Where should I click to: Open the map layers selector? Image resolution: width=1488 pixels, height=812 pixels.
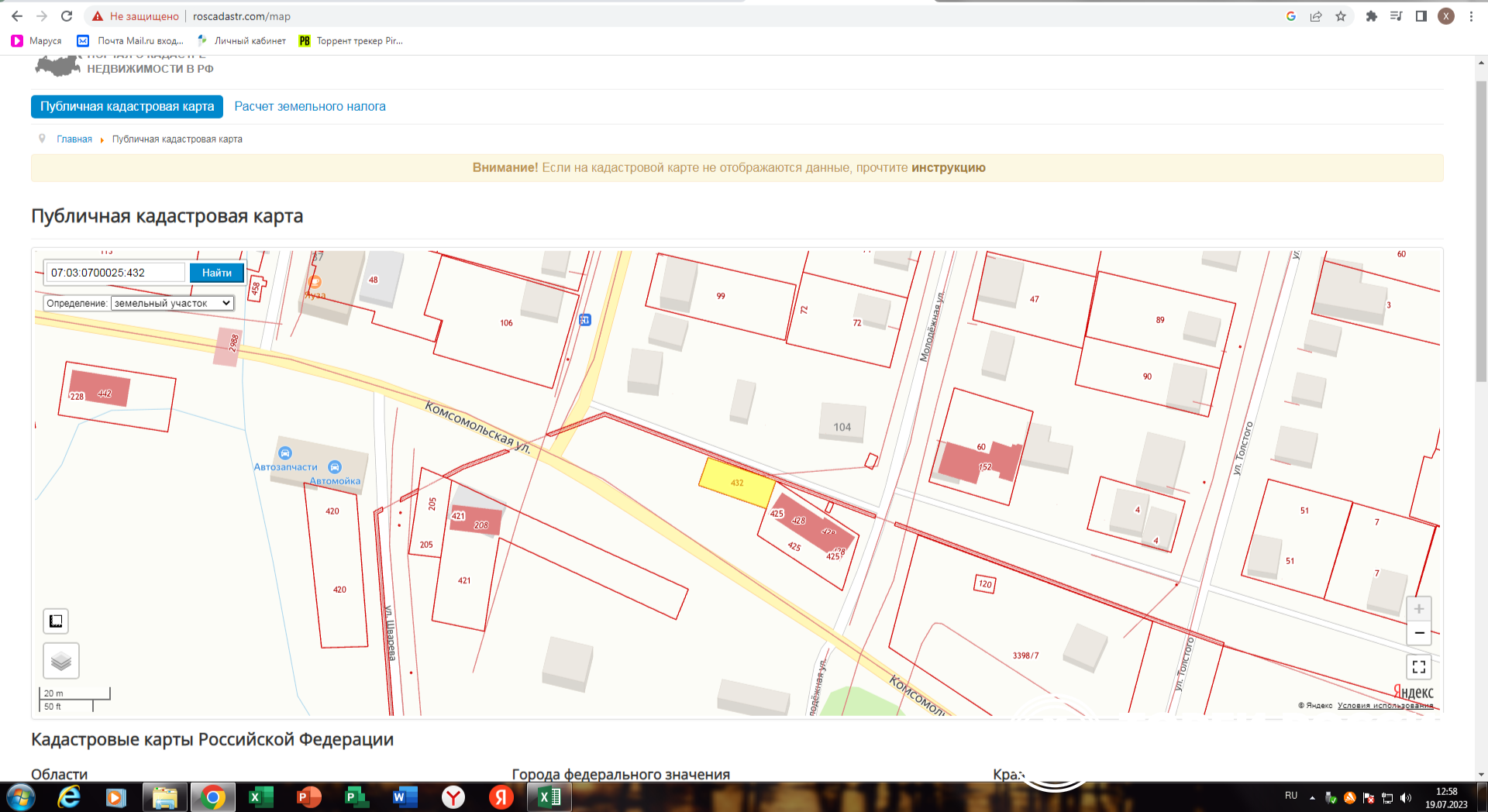(61, 661)
